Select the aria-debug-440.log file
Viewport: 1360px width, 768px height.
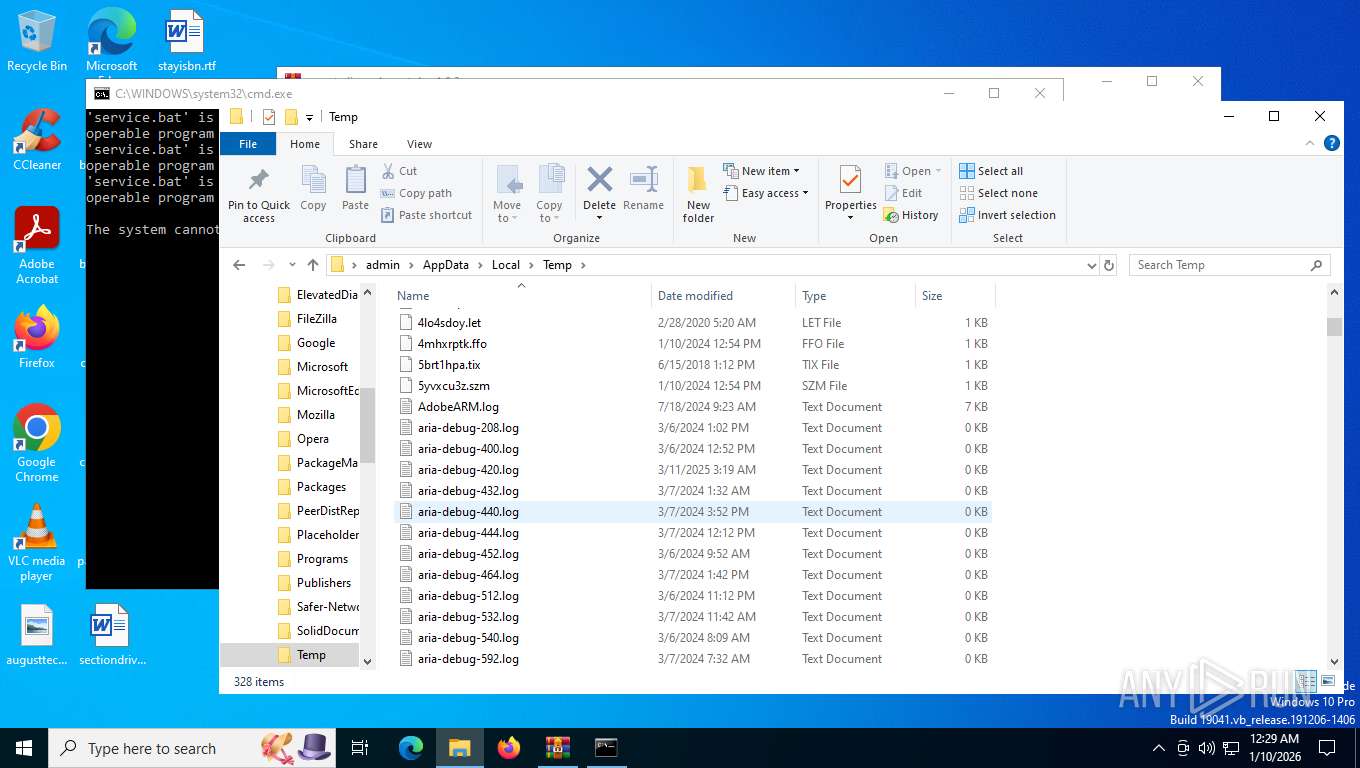(x=693, y=512)
